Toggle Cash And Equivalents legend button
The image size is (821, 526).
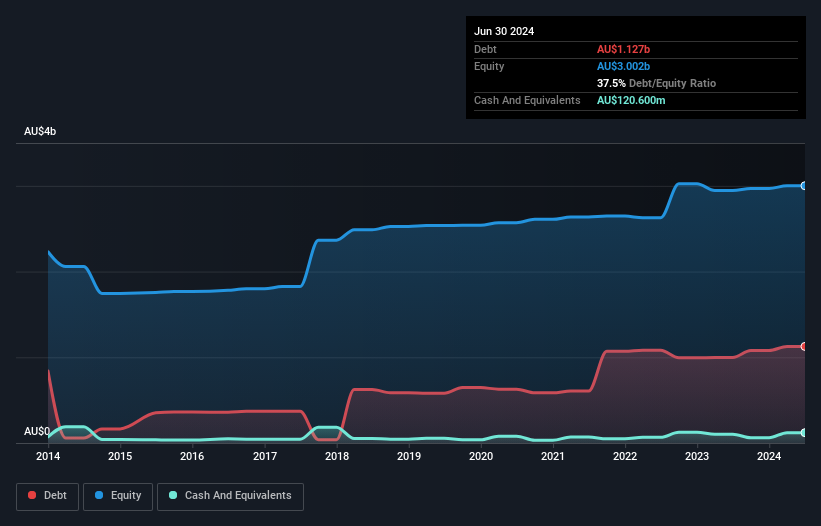(230, 496)
